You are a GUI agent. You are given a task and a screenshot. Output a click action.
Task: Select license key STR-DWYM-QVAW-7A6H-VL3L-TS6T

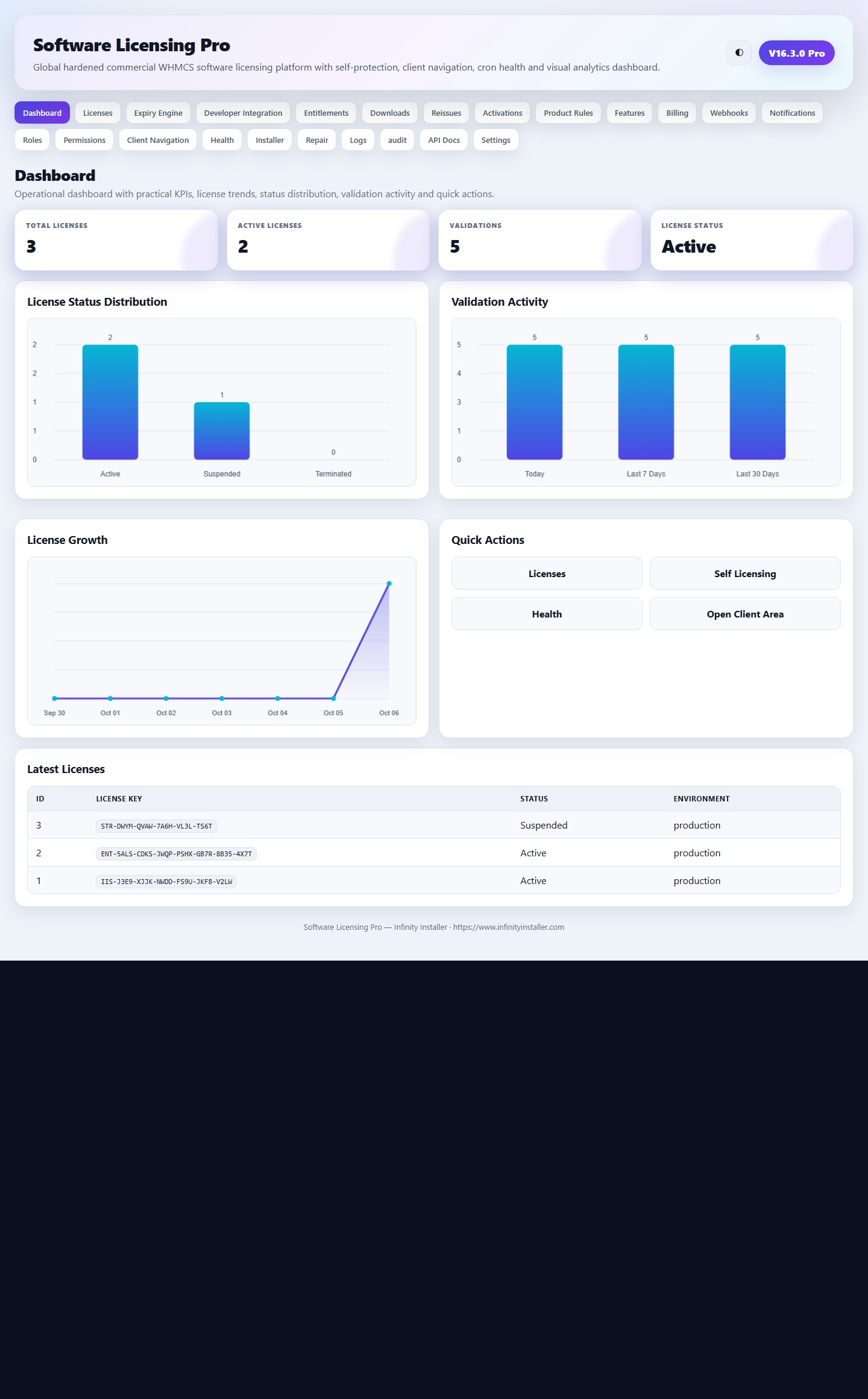pyautogui.click(x=156, y=826)
